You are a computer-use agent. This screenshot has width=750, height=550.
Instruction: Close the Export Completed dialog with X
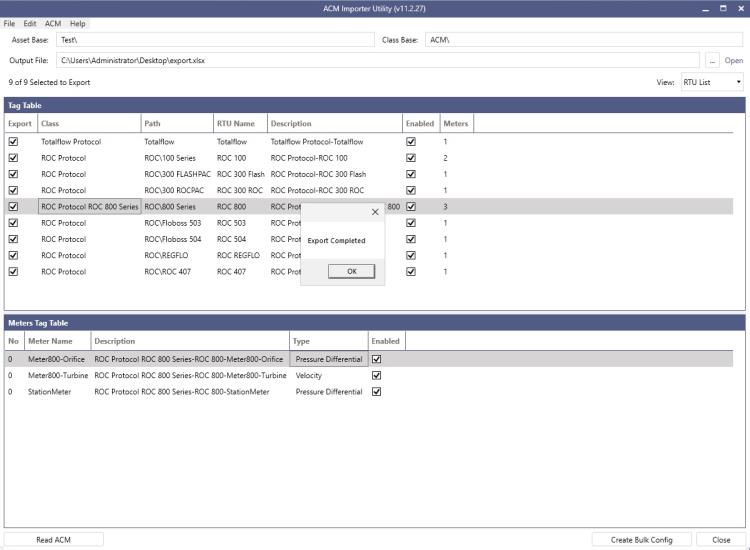(375, 212)
